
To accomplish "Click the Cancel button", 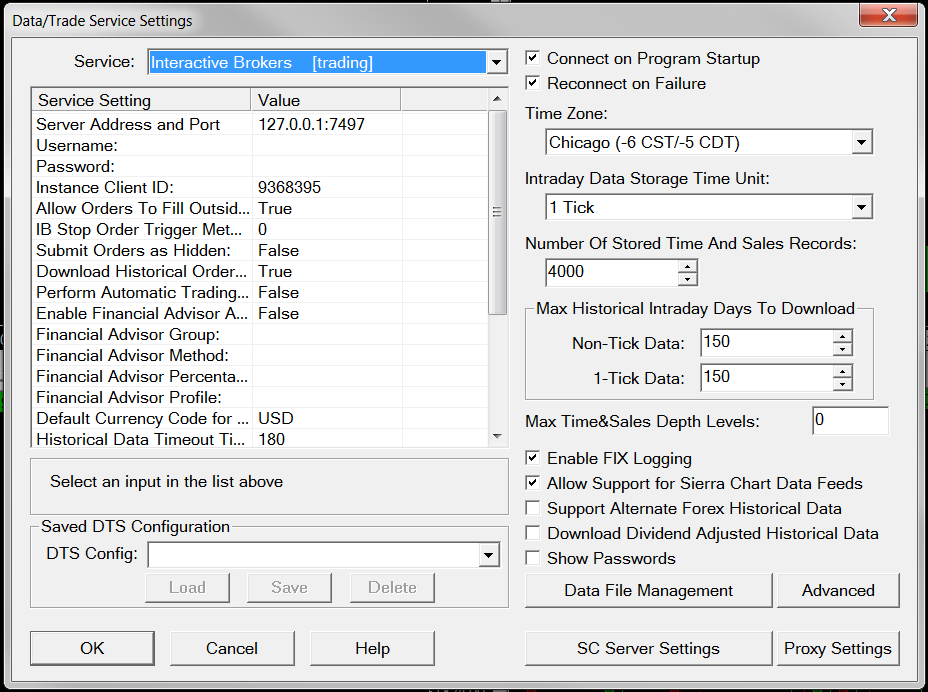I will click(x=232, y=648).
